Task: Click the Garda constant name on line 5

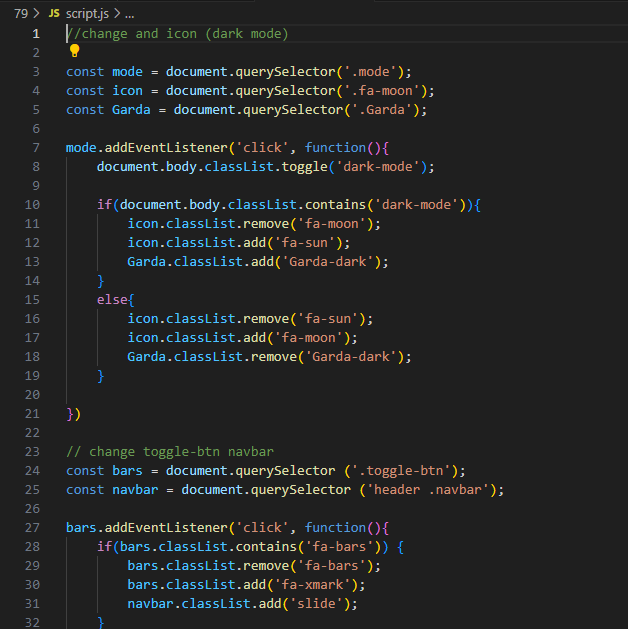Action: (131, 110)
